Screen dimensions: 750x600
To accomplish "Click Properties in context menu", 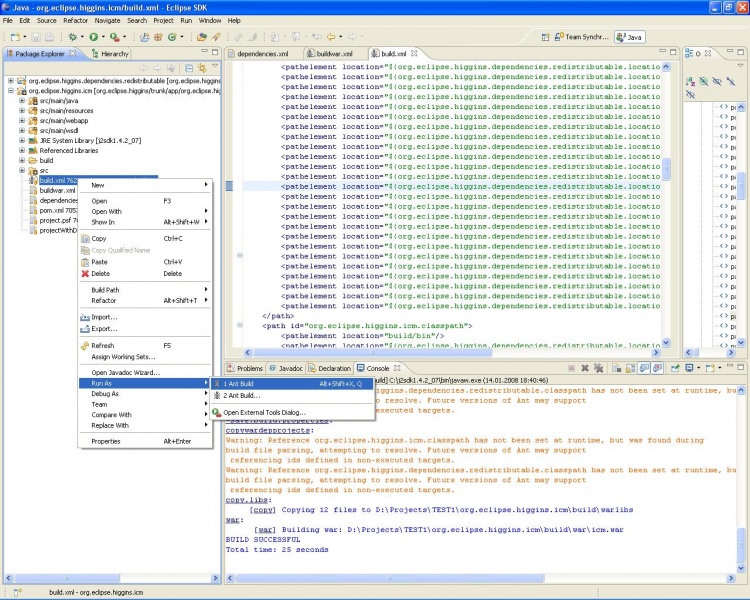I will pyautogui.click(x=145, y=442).
